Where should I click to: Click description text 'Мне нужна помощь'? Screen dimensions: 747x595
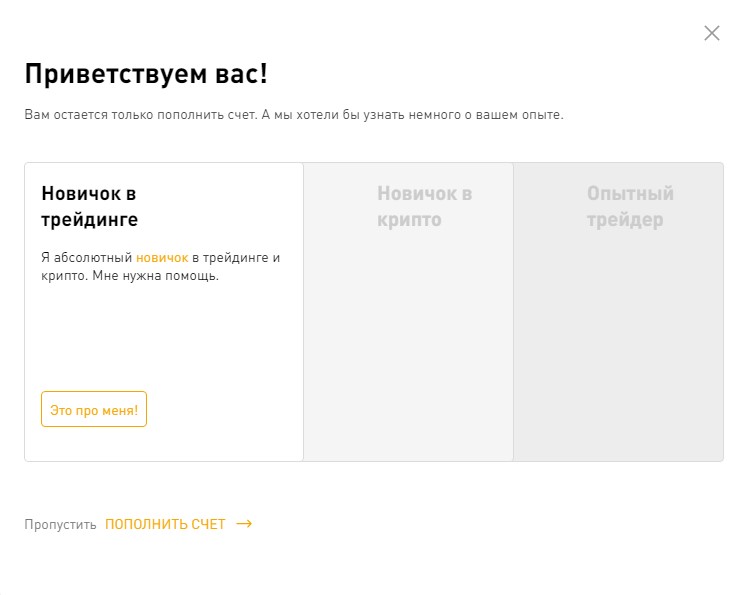(155, 276)
